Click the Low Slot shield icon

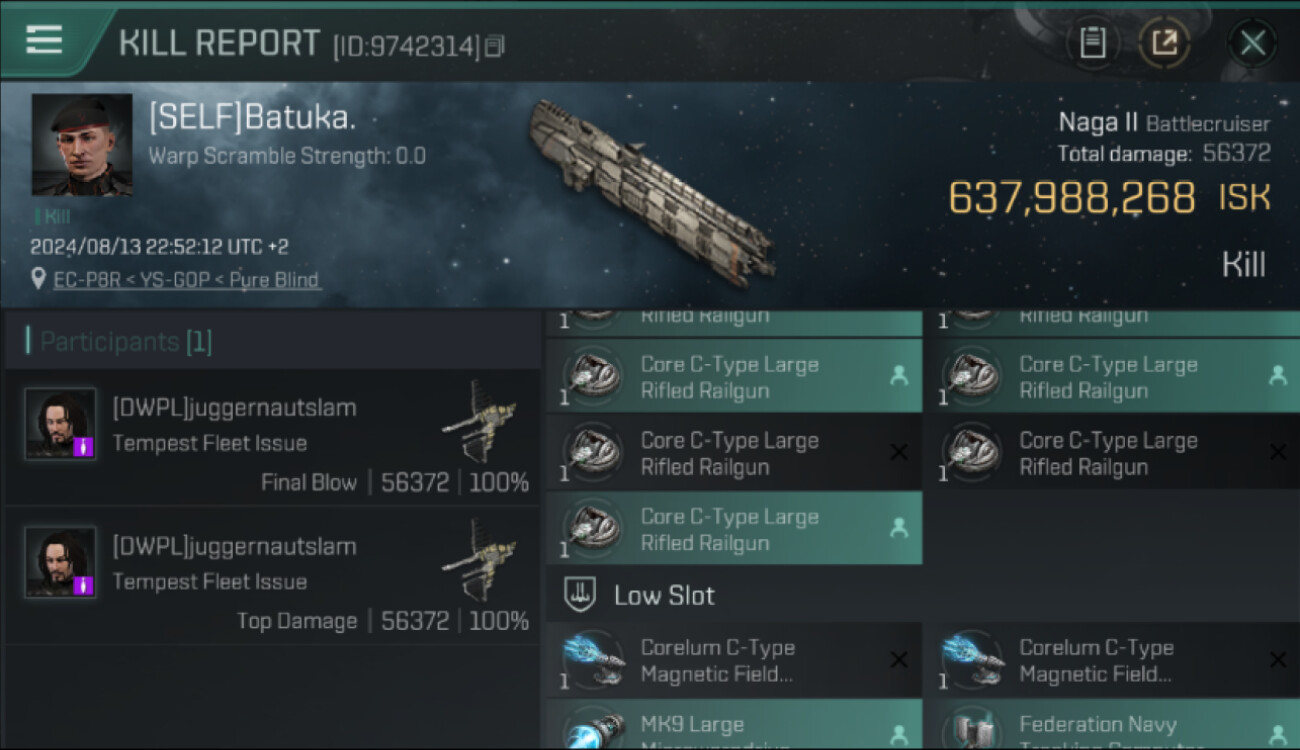(x=581, y=595)
